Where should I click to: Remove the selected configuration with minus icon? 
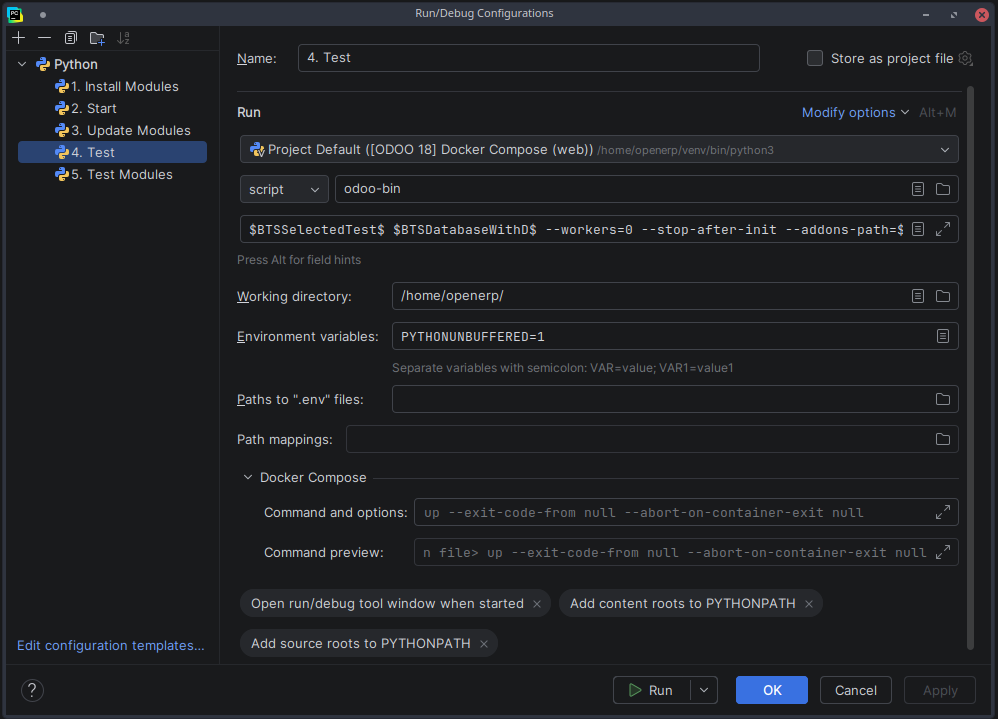click(45, 38)
